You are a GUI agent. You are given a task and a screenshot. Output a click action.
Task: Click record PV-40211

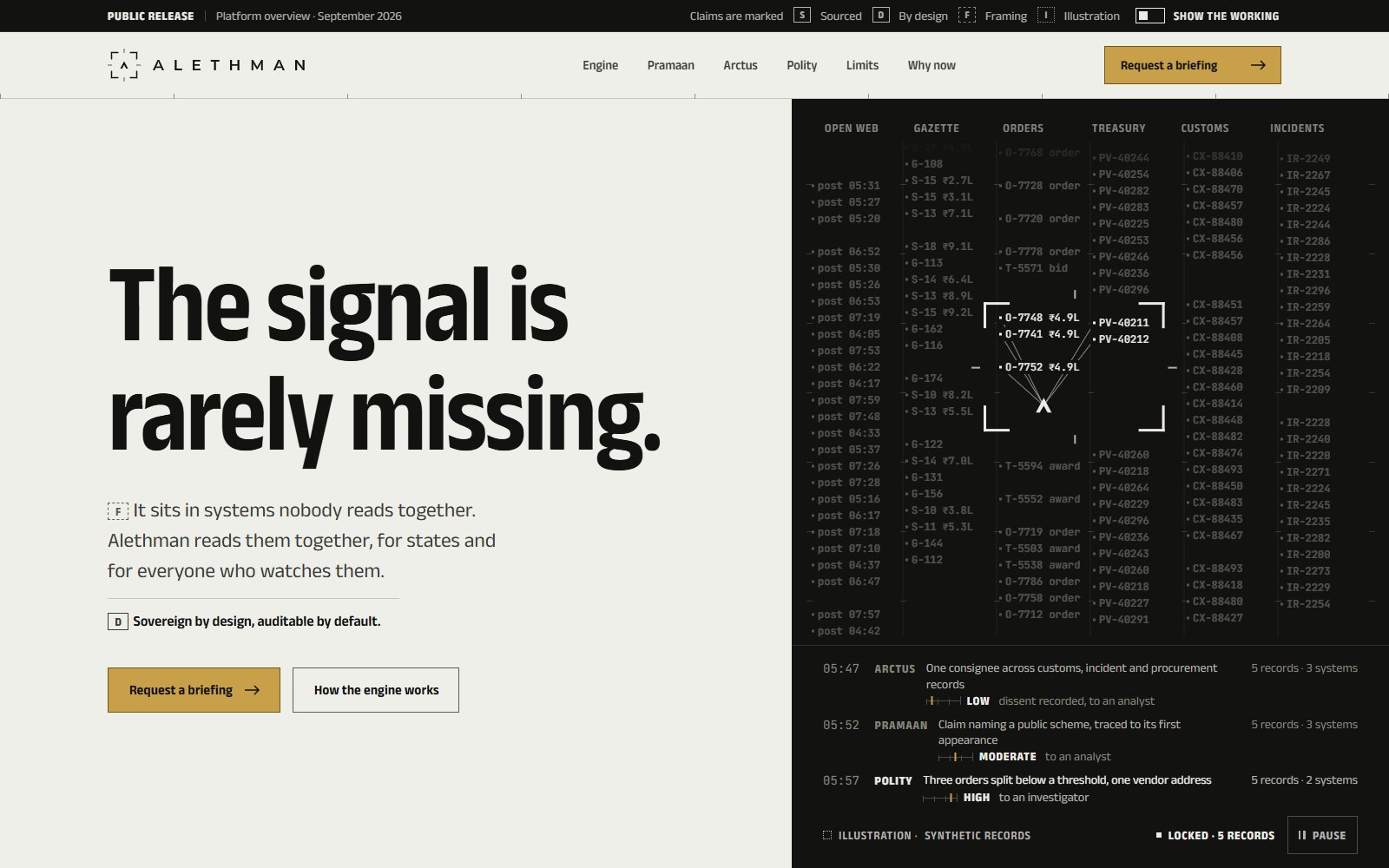tap(1122, 323)
